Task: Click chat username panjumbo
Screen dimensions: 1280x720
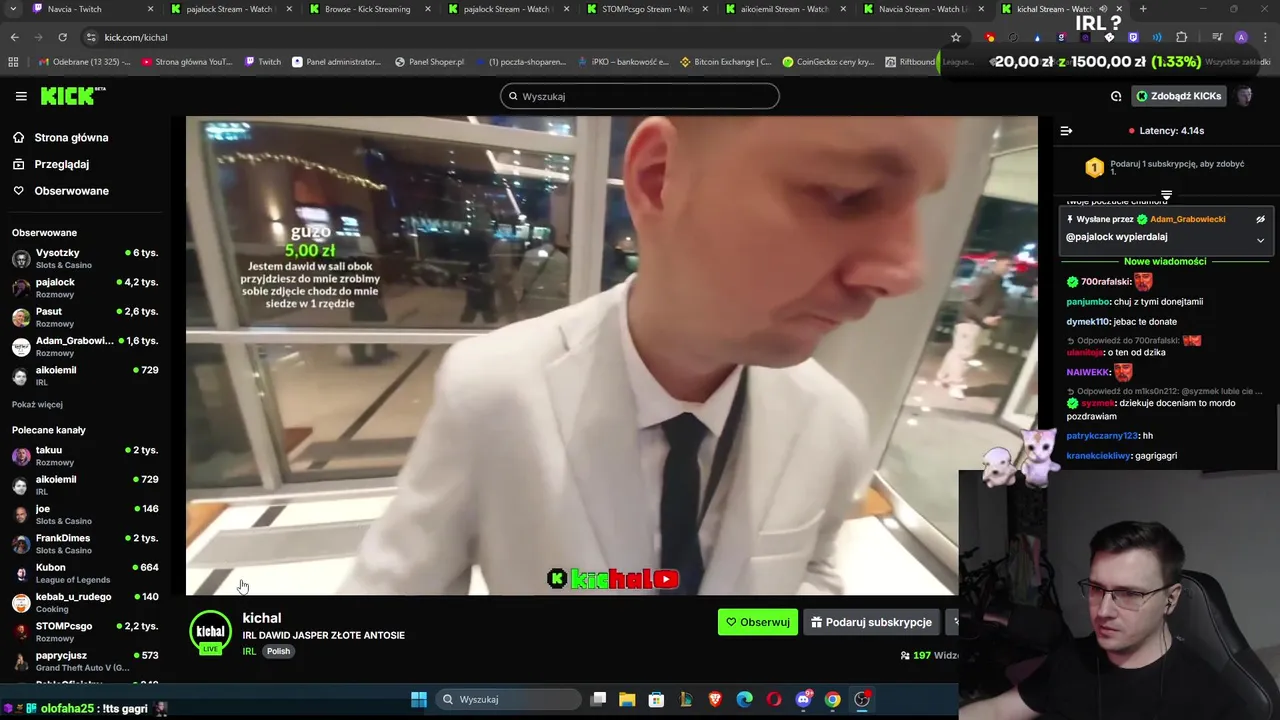Action: pos(1088,302)
